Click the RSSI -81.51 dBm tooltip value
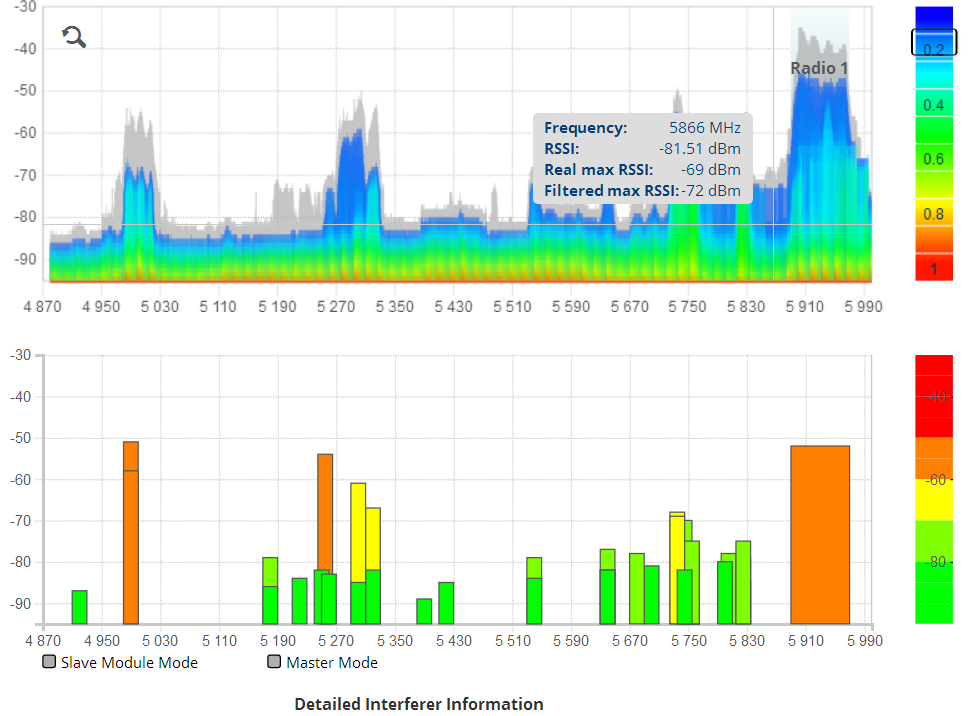The height and width of the screenshot is (716, 974). click(699, 149)
